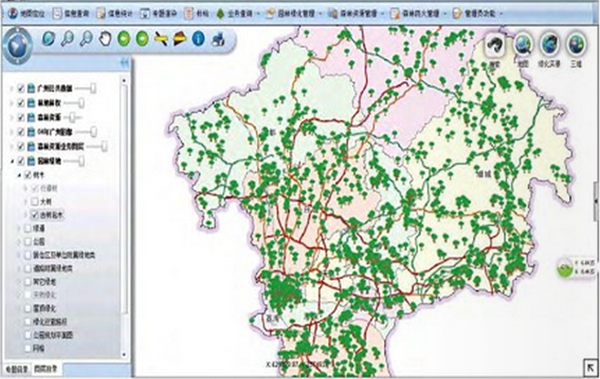The image size is (600, 379).
Task: Collapse the 园林绿地 layer tree node
Action: [12, 161]
